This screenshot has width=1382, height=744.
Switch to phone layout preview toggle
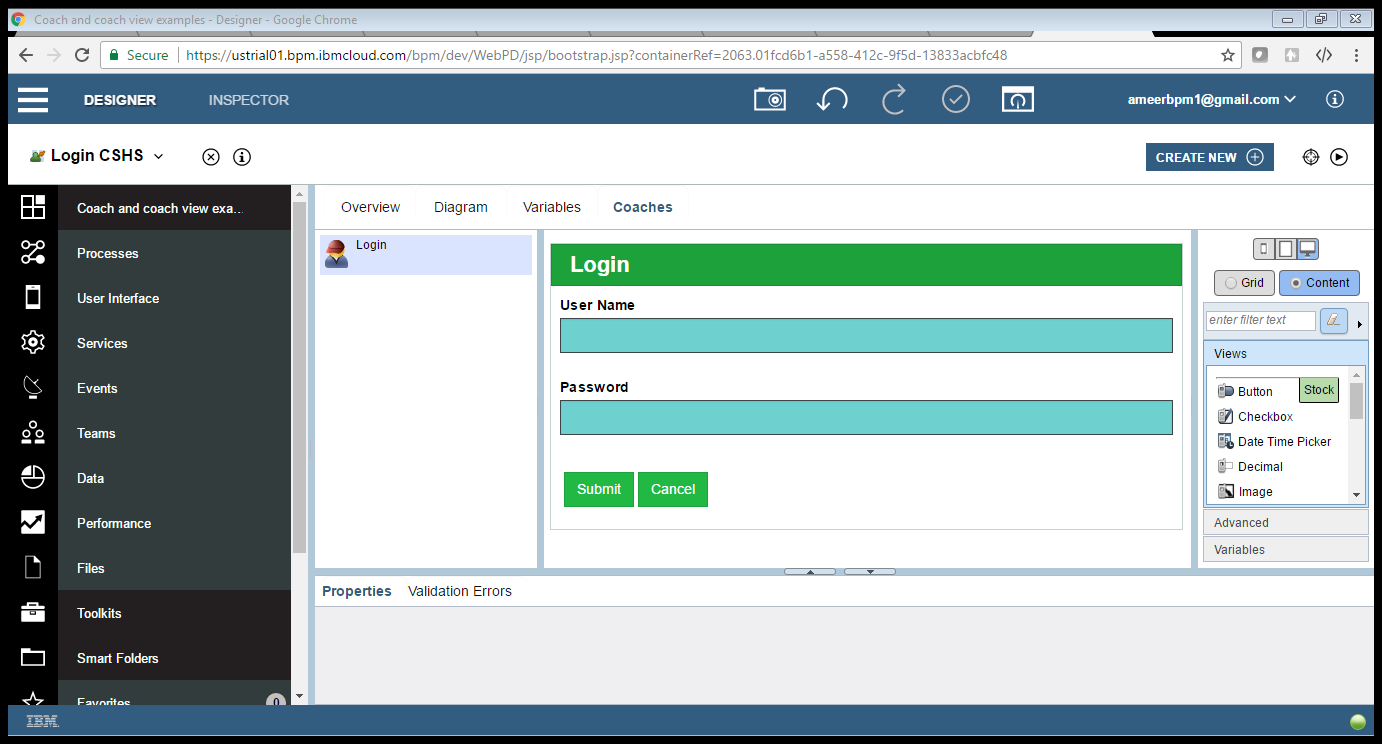coord(1264,248)
